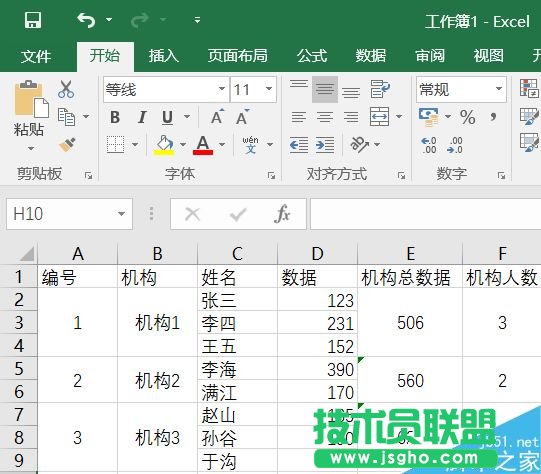This screenshot has width=541, height=474.
Task: Toggle Bold formatting
Action: pyautogui.click(x=115, y=117)
